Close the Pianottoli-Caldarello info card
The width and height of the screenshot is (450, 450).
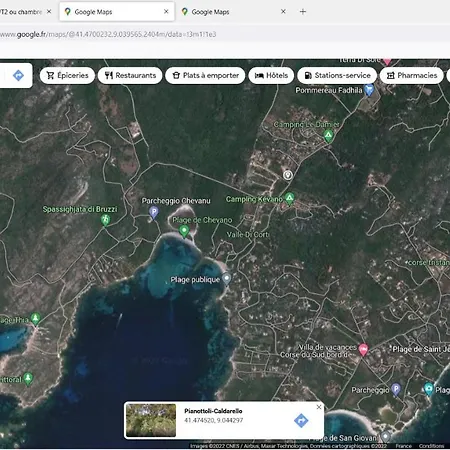319,407
